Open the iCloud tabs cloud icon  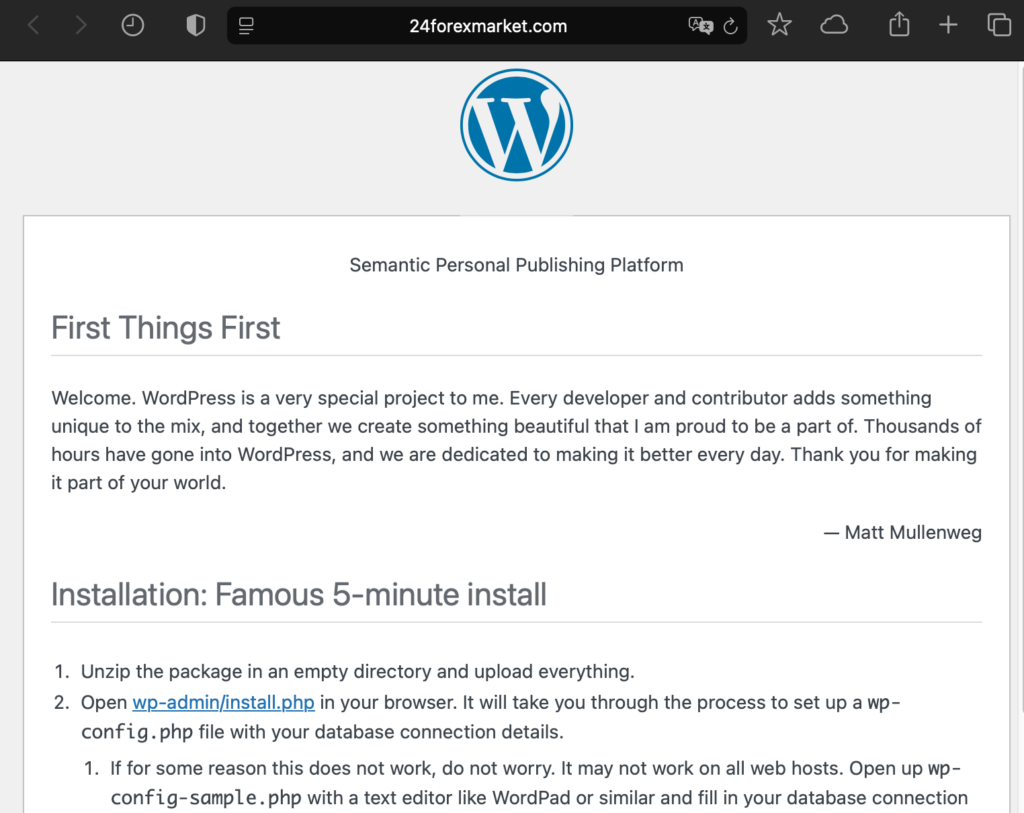coord(834,25)
